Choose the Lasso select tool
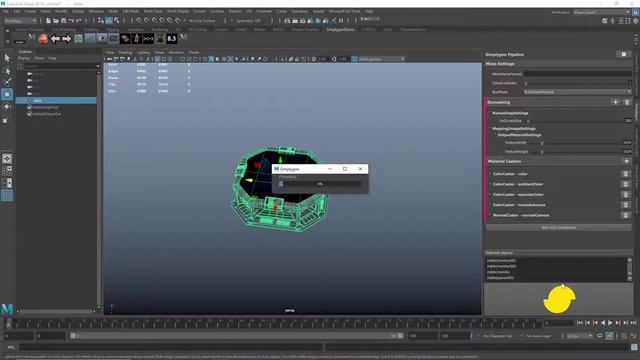The width and height of the screenshot is (640, 360). [x=7, y=71]
